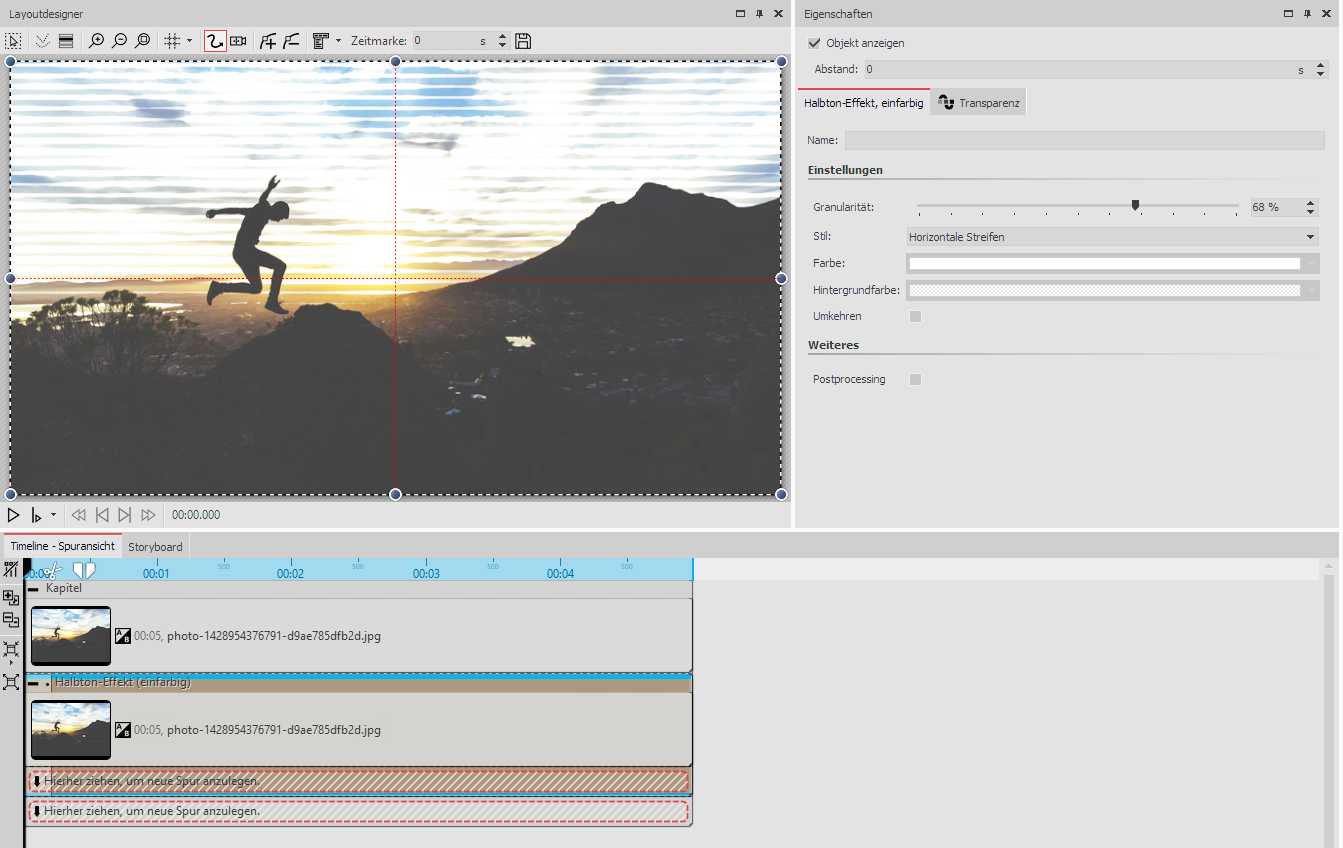The height and width of the screenshot is (848, 1343).
Task: Save the Zeitmarke using the disk icon
Action: coord(522,40)
